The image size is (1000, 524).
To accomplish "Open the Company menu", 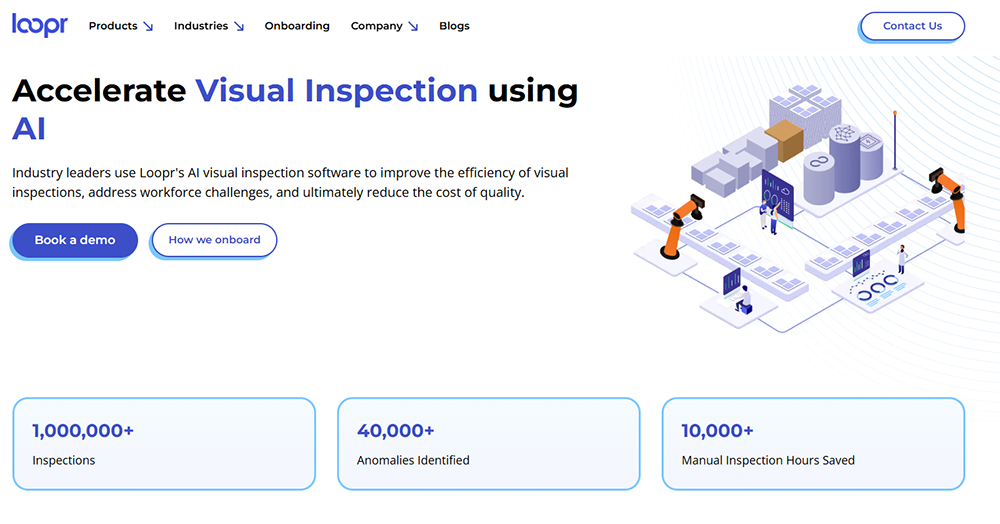I will point(376,26).
